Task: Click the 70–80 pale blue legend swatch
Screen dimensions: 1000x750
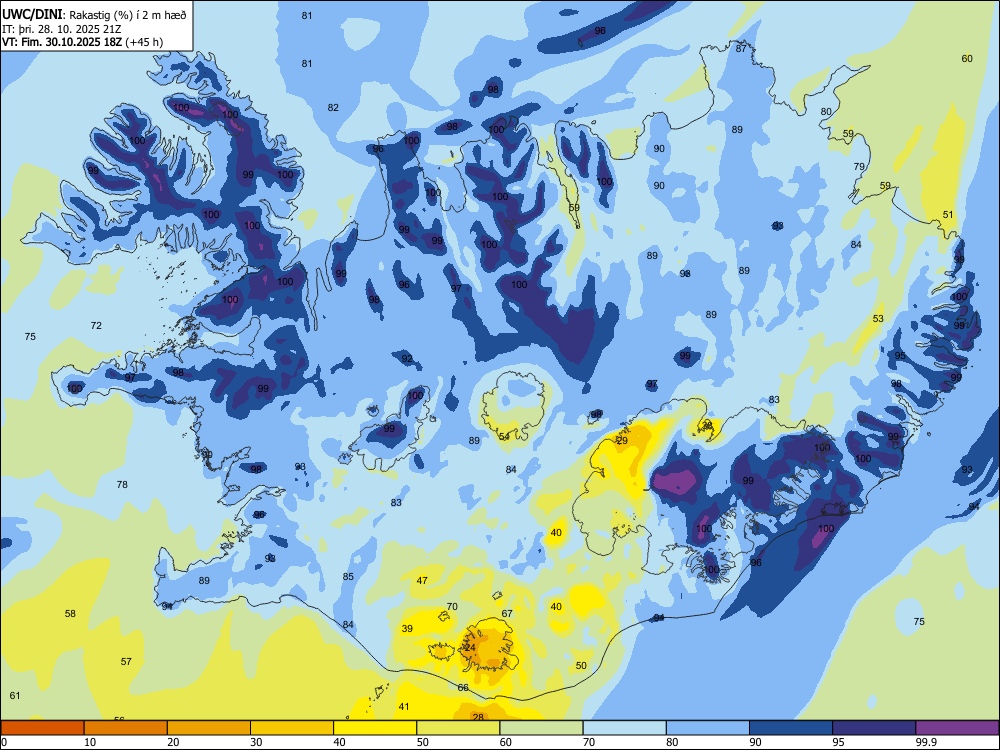Action: click(624, 728)
